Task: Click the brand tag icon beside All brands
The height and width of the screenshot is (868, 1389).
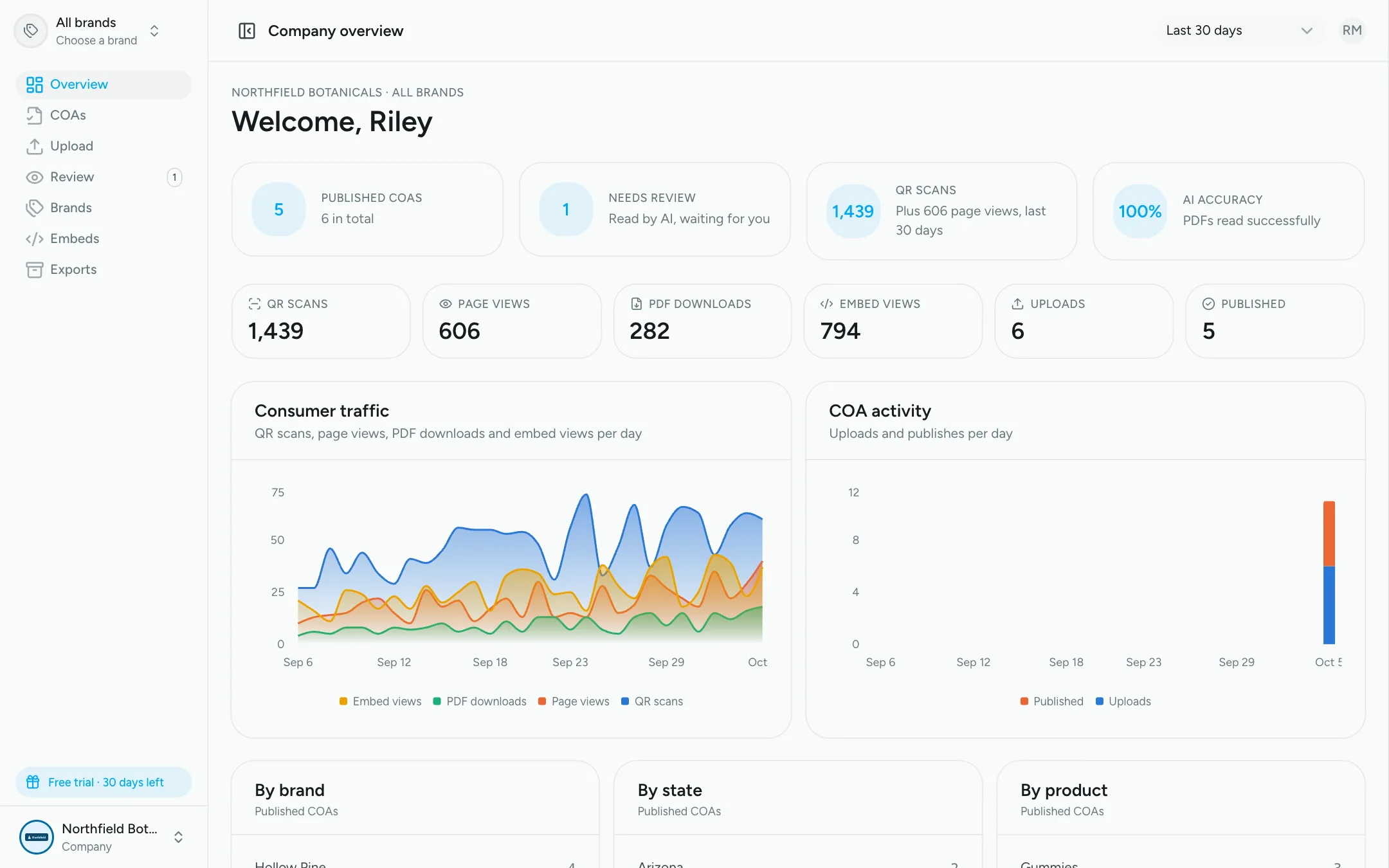Action: pos(31,31)
